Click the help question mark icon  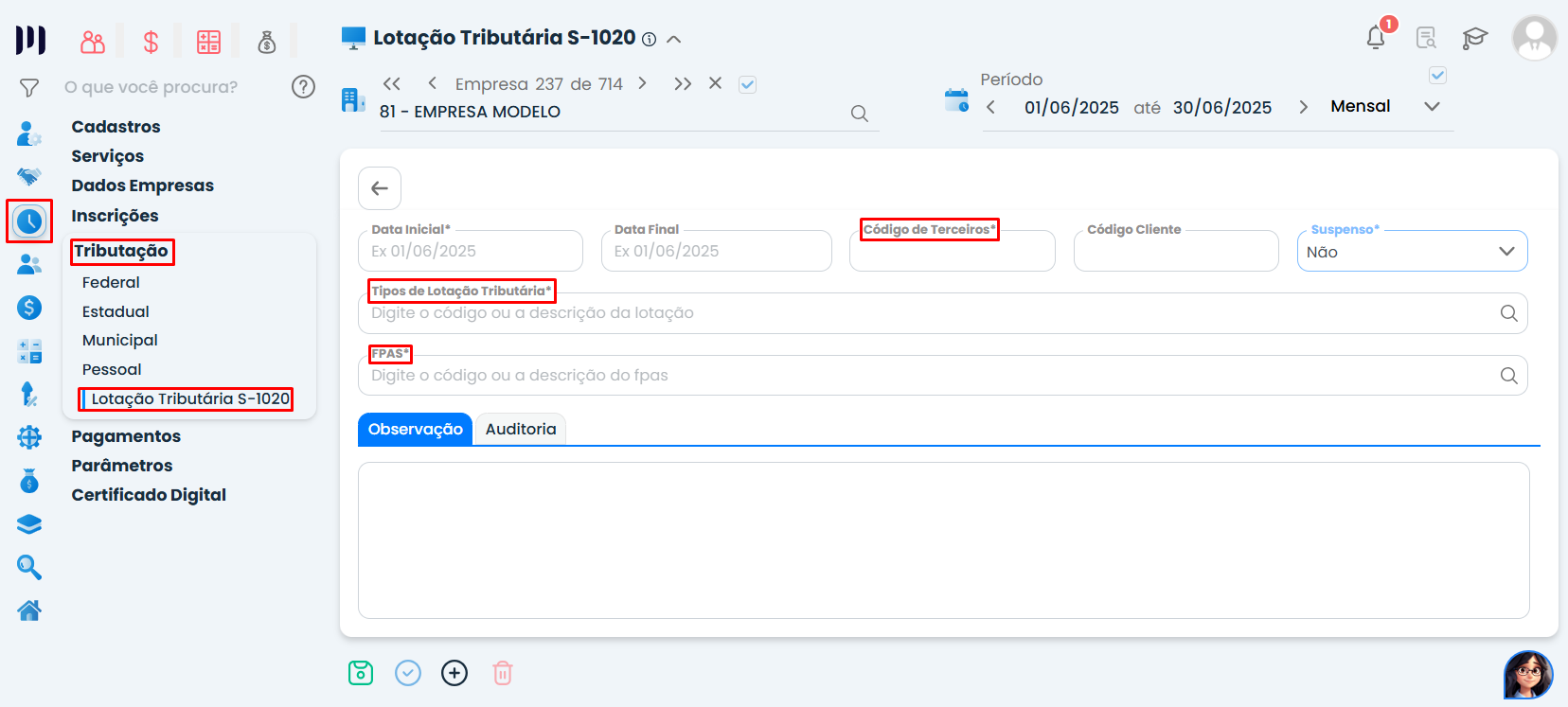point(303,87)
